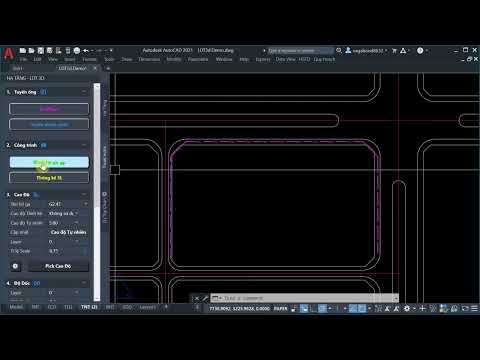This screenshot has height=360, width=480.
Task: Click the Open file folder icon
Action: coord(32,51)
